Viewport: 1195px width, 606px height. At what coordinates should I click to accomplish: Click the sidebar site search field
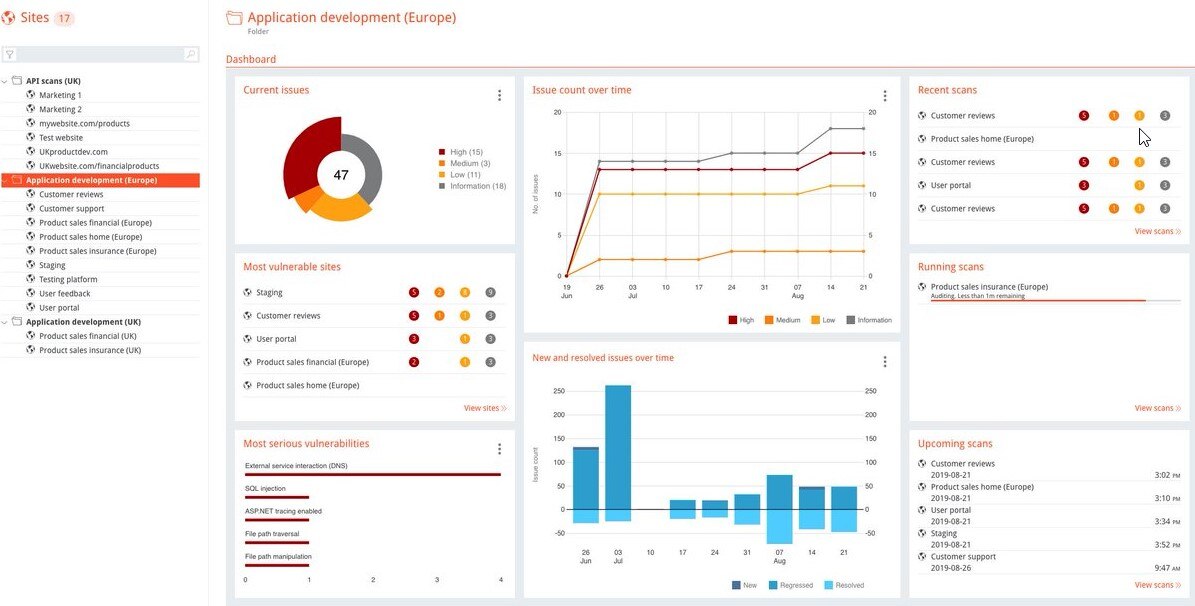click(x=100, y=55)
